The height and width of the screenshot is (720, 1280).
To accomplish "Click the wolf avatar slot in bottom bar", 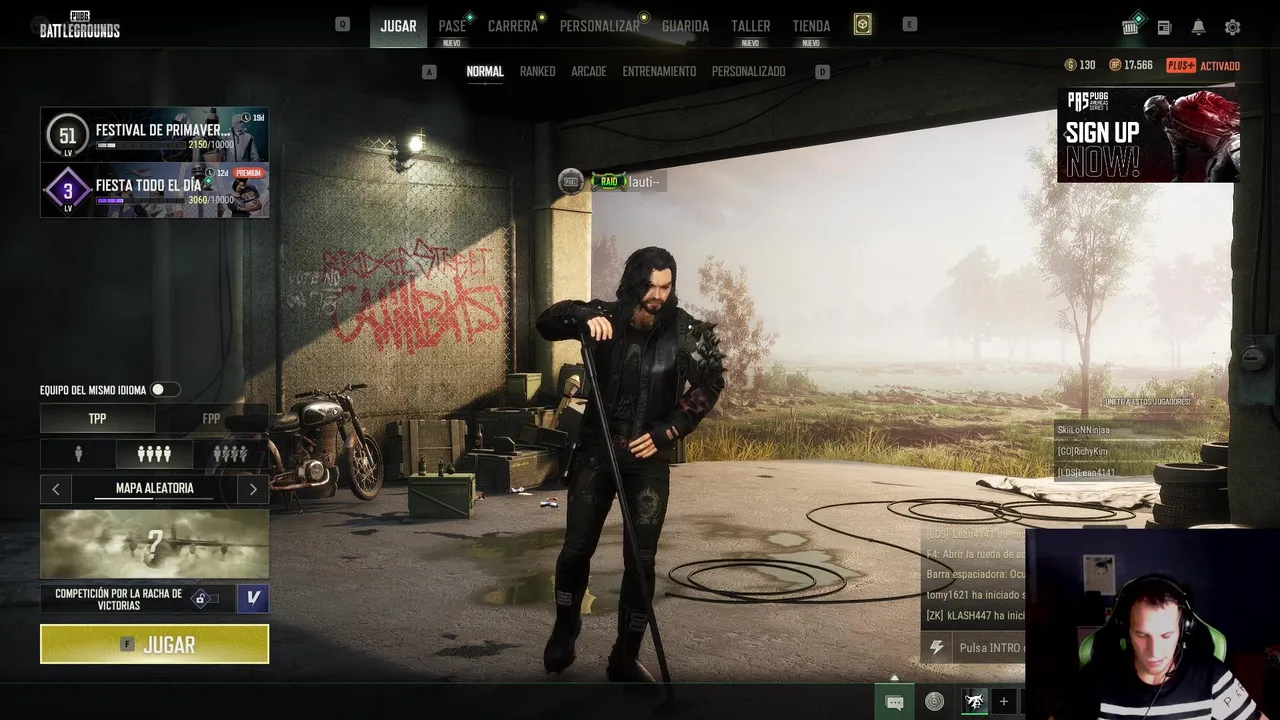I will (974, 701).
